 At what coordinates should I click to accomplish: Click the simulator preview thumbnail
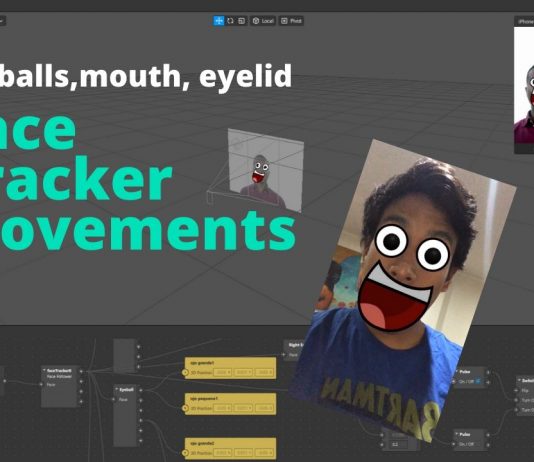coord(524,85)
